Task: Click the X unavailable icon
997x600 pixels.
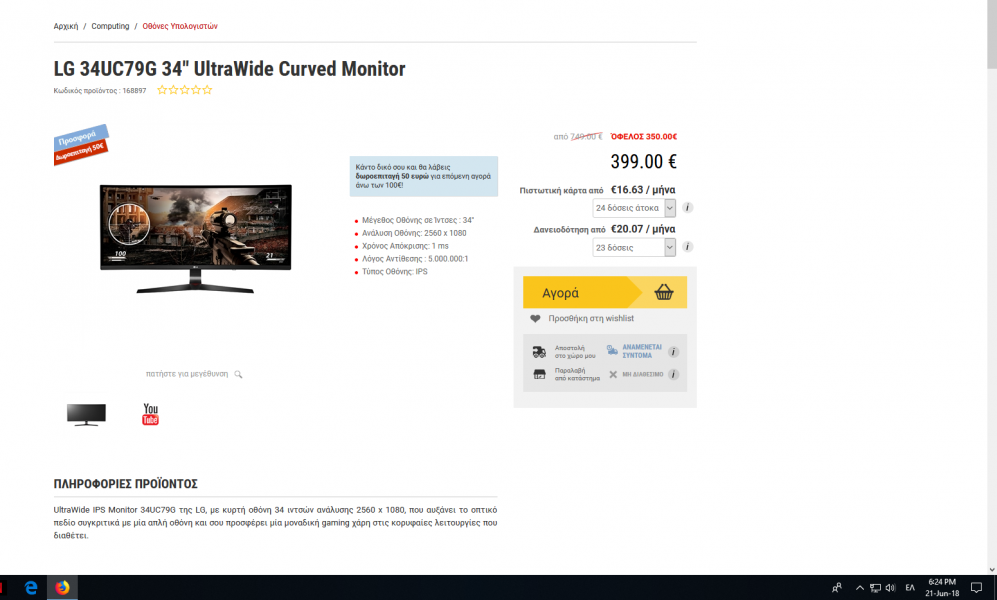Action: tap(613, 374)
